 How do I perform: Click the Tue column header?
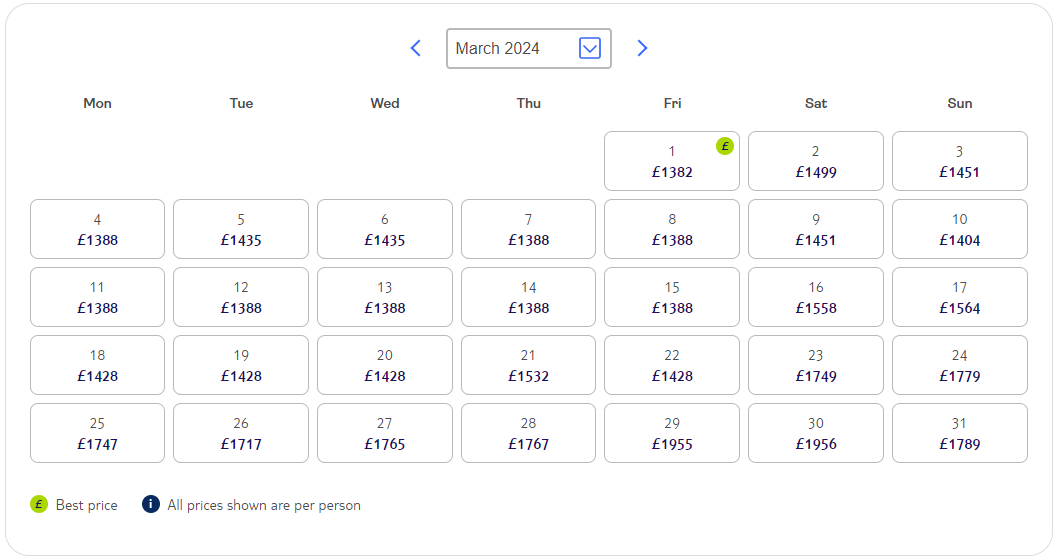click(x=241, y=103)
